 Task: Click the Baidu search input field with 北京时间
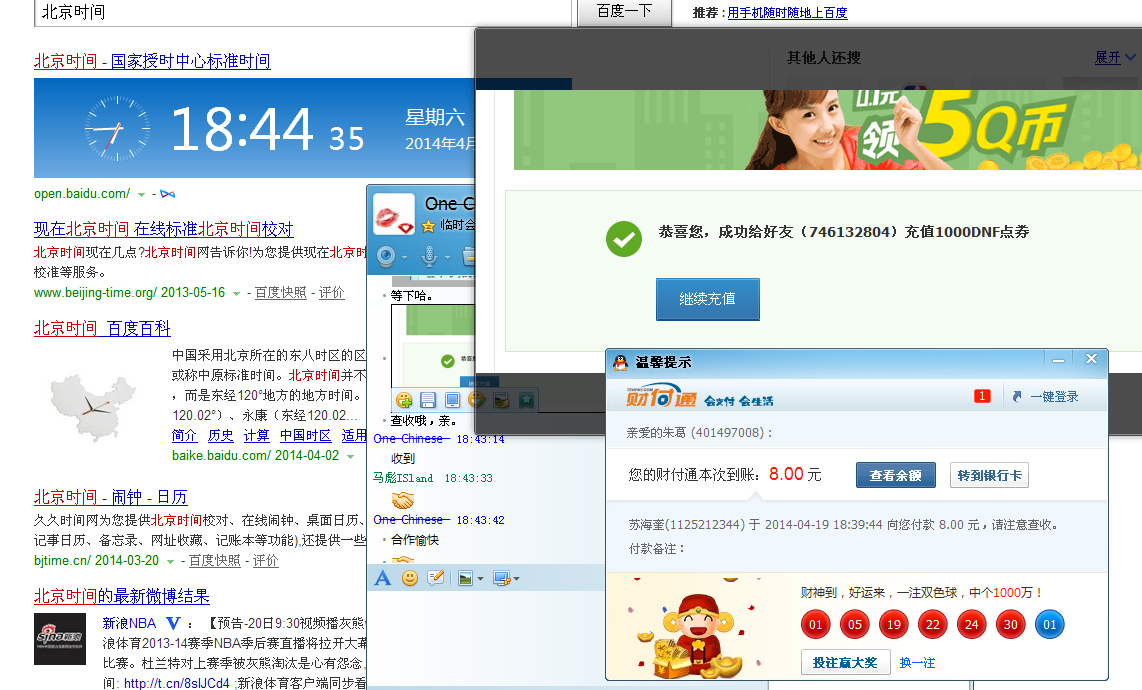pos(302,12)
